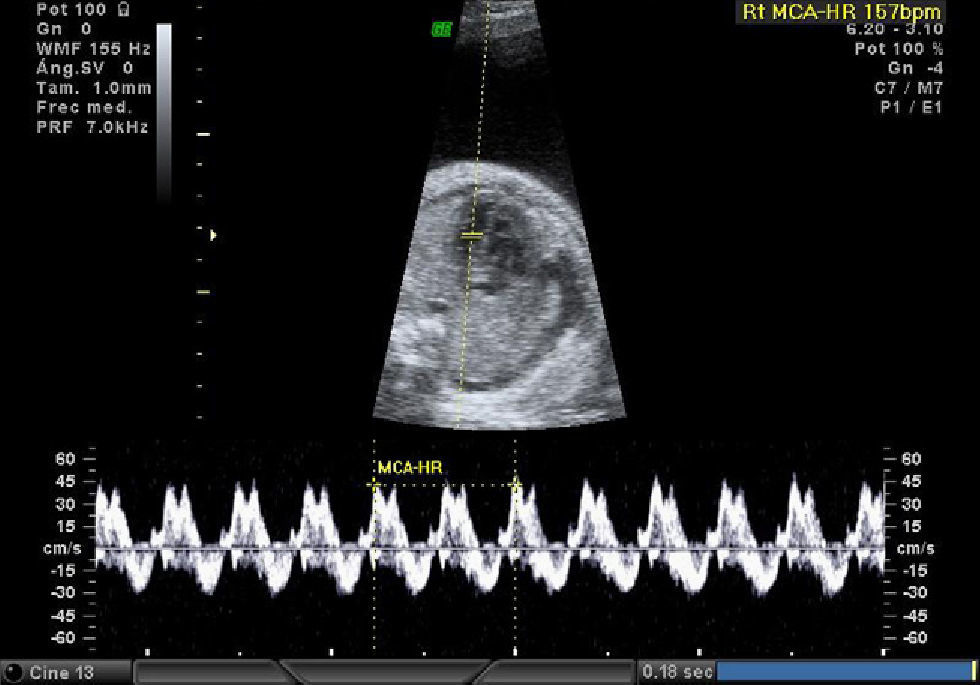Click the grayscale map bar
The height and width of the screenshot is (685, 980).
(x=163, y=110)
